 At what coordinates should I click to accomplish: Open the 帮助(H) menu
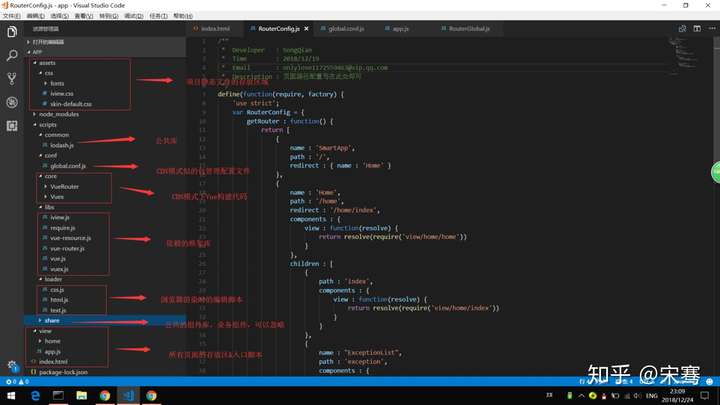(x=183, y=16)
